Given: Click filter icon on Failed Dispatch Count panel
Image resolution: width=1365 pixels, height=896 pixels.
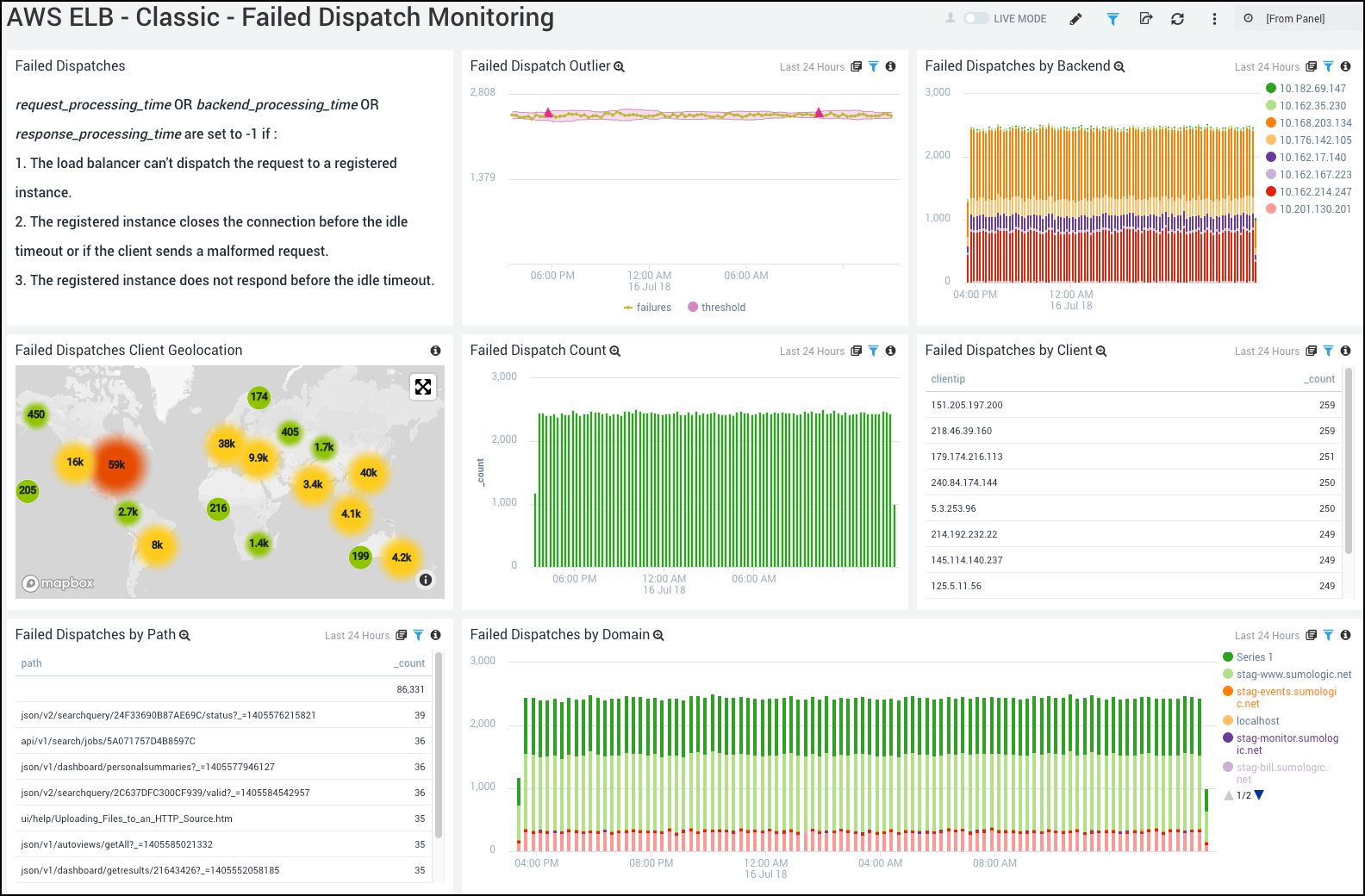Looking at the screenshot, I should click(x=873, y=351).
